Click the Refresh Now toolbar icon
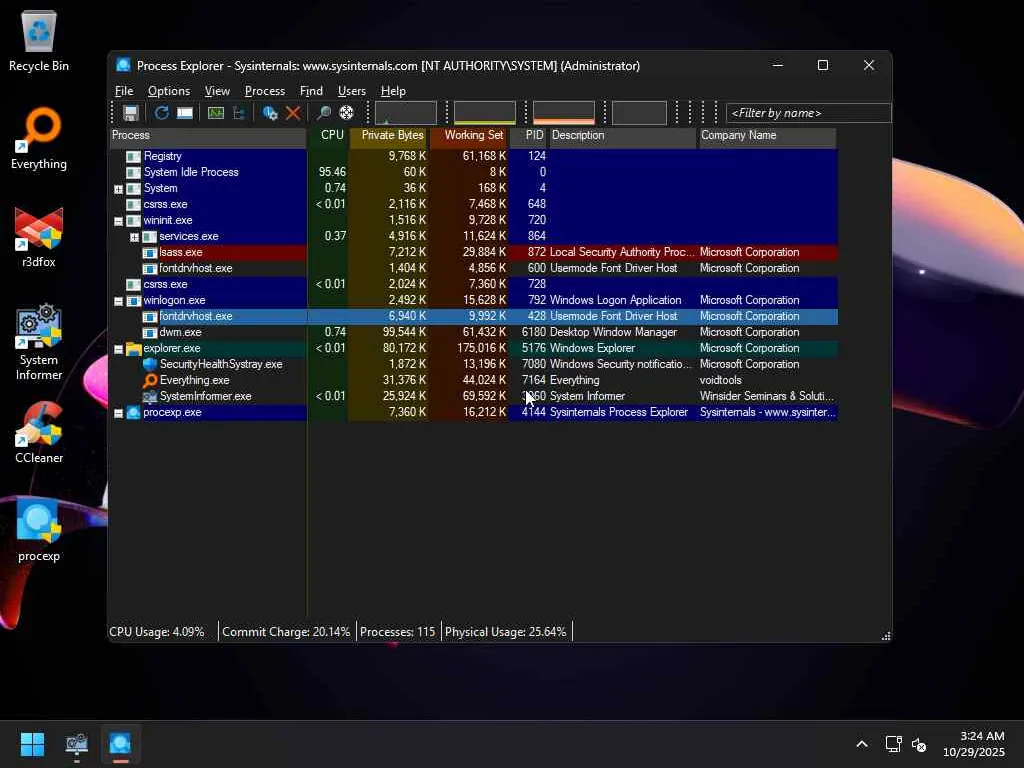 161,113
